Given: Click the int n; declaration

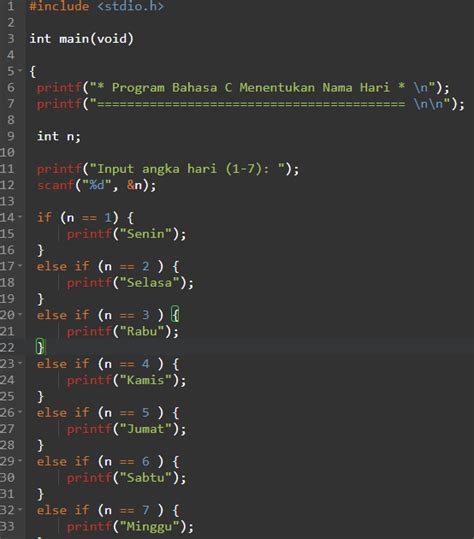Looking at the screenshot, I should point(59,136).
